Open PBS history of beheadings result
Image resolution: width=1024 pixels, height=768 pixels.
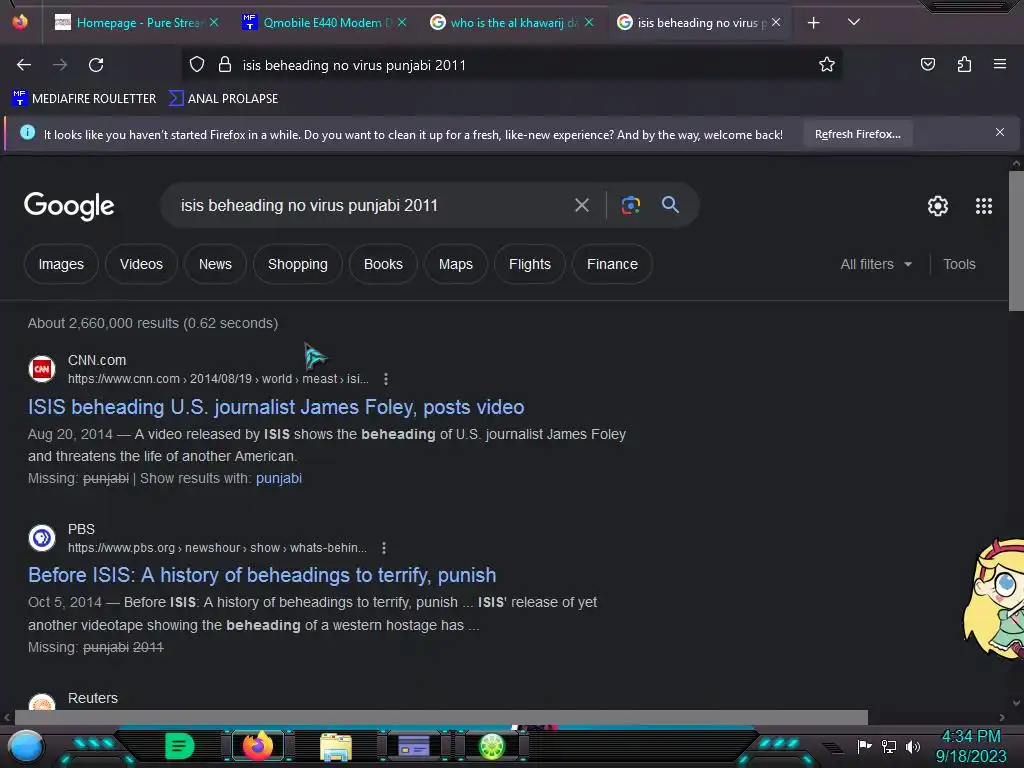[x=262, y=575]
